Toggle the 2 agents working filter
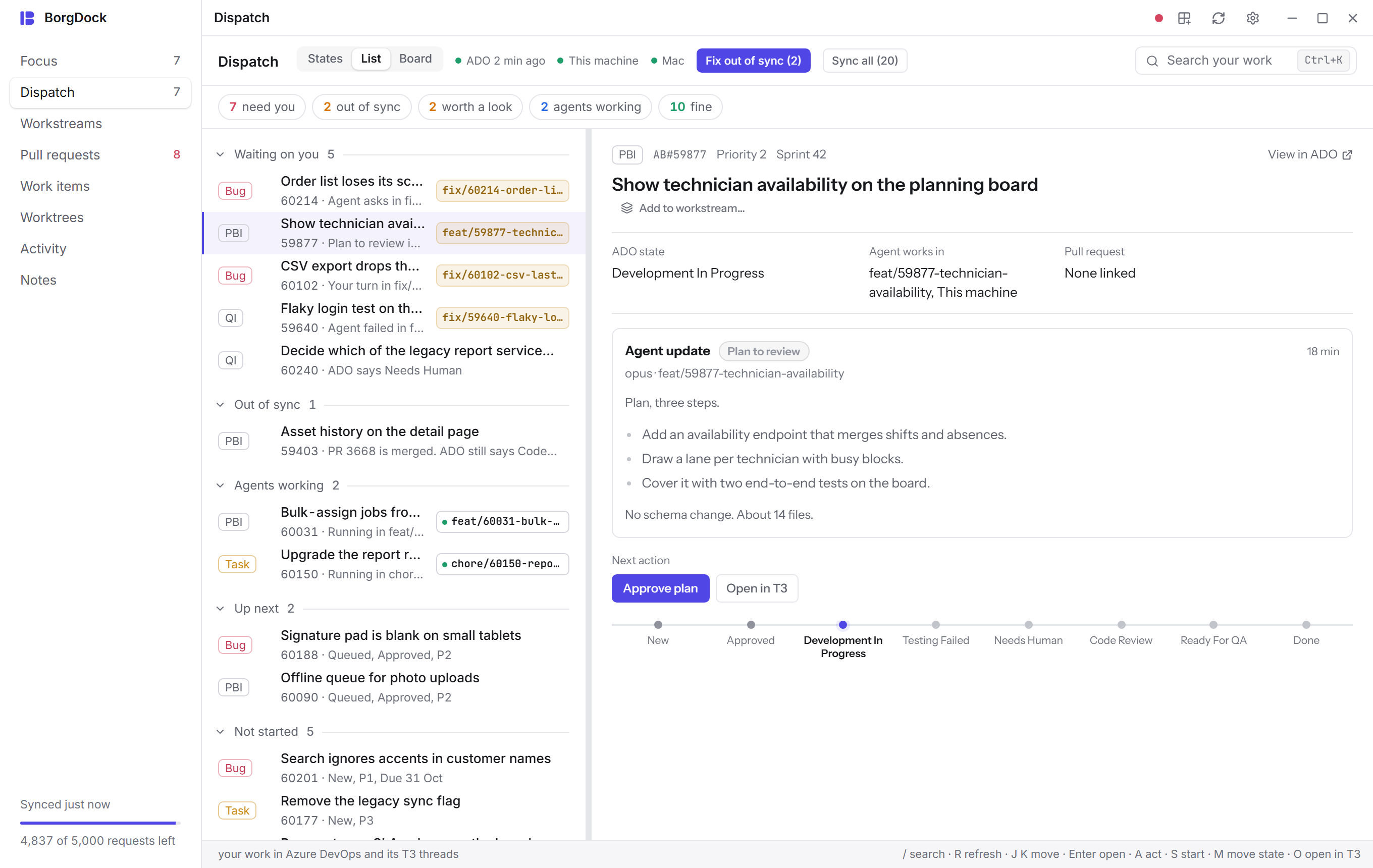The width and height of the screenshot is (1373, 868). coord(590,107)
